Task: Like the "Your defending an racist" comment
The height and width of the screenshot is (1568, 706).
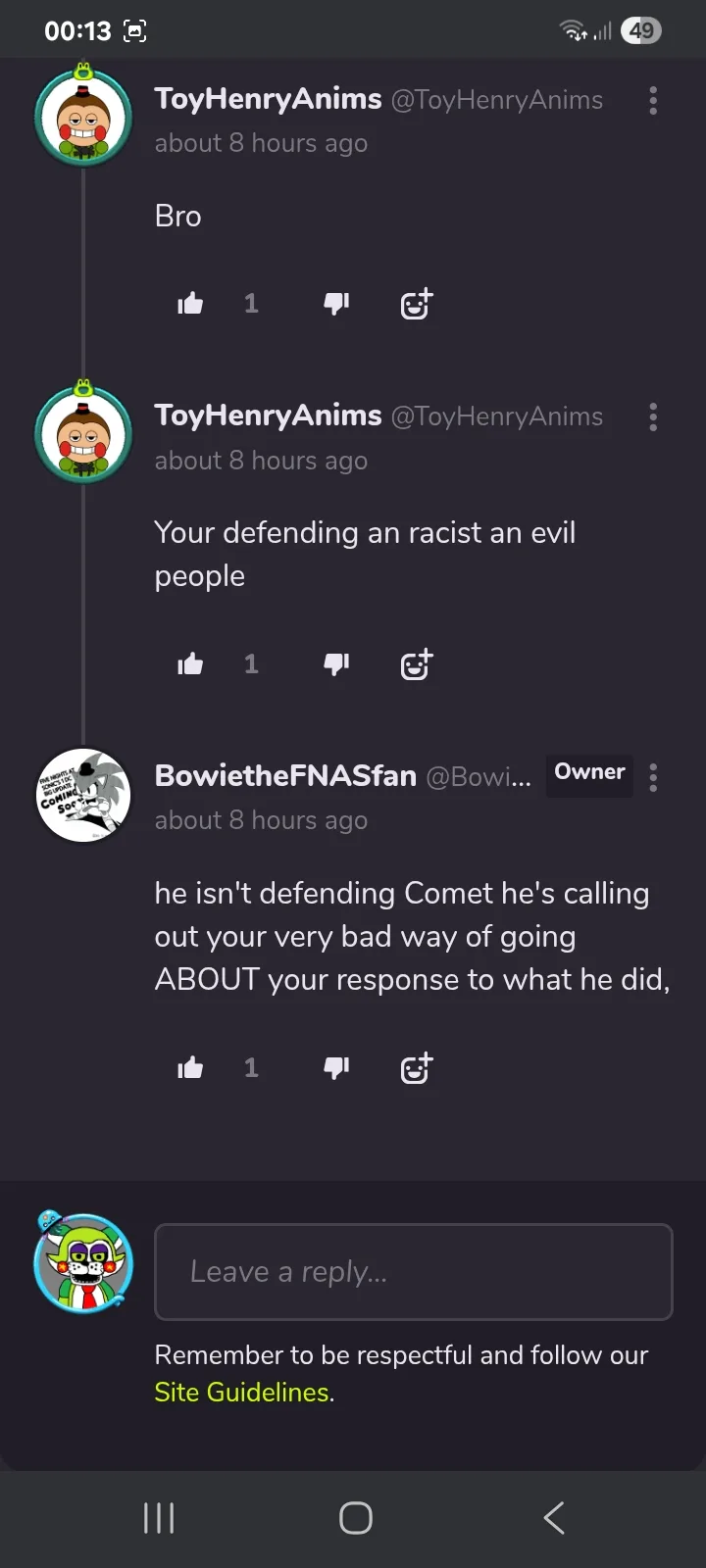Action: coord(190,664)
